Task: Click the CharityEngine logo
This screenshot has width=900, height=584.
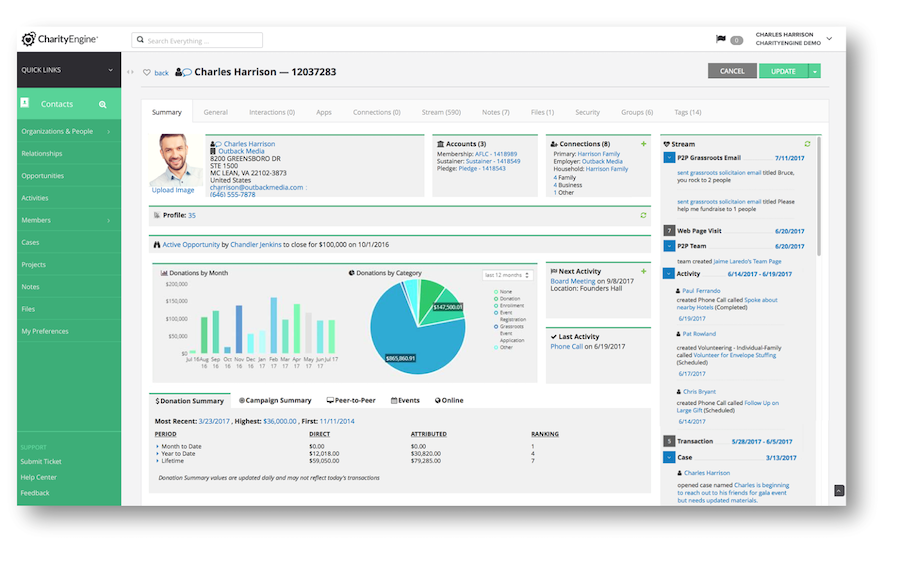Action: [60, 39]
